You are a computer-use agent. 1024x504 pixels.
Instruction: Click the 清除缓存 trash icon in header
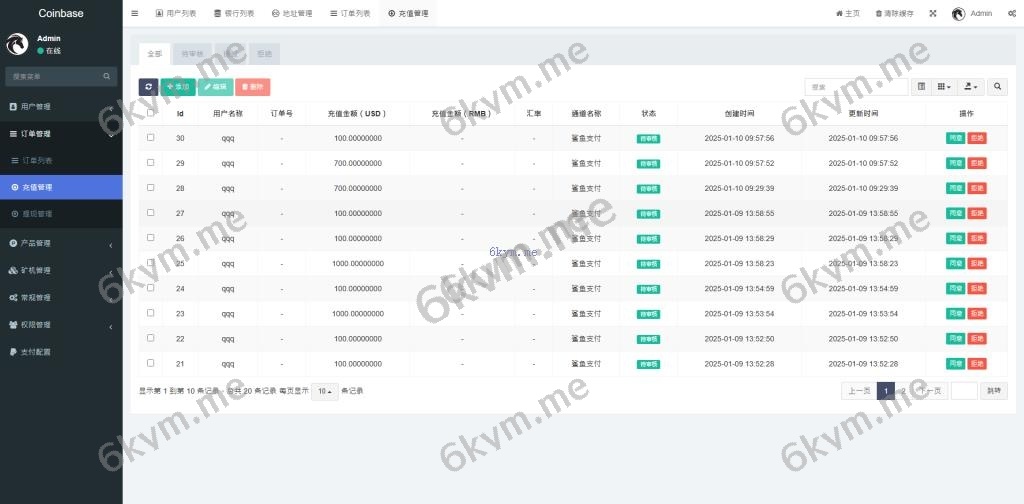[879, 14]
